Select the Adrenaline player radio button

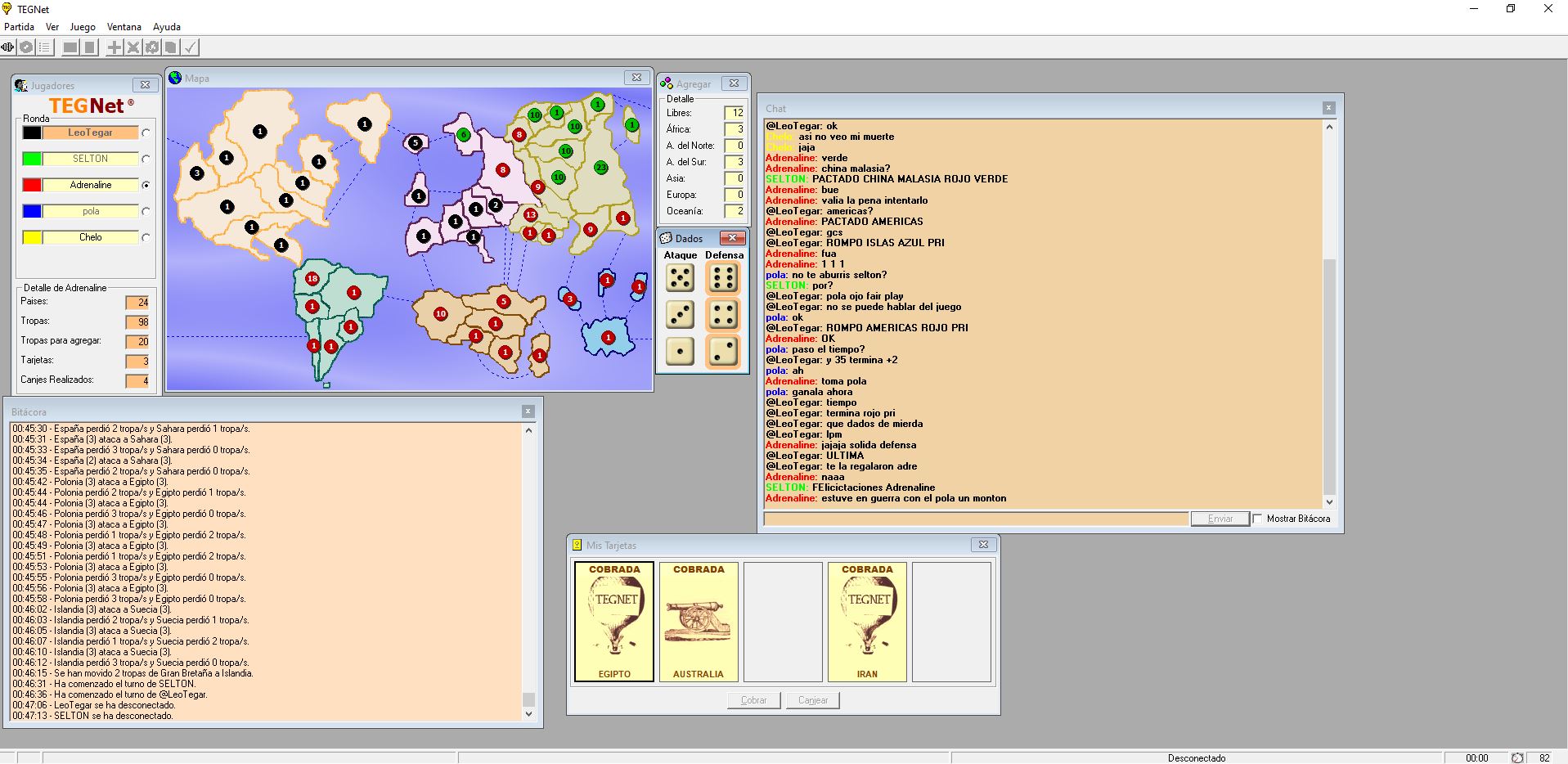click(x=146, y=185)
